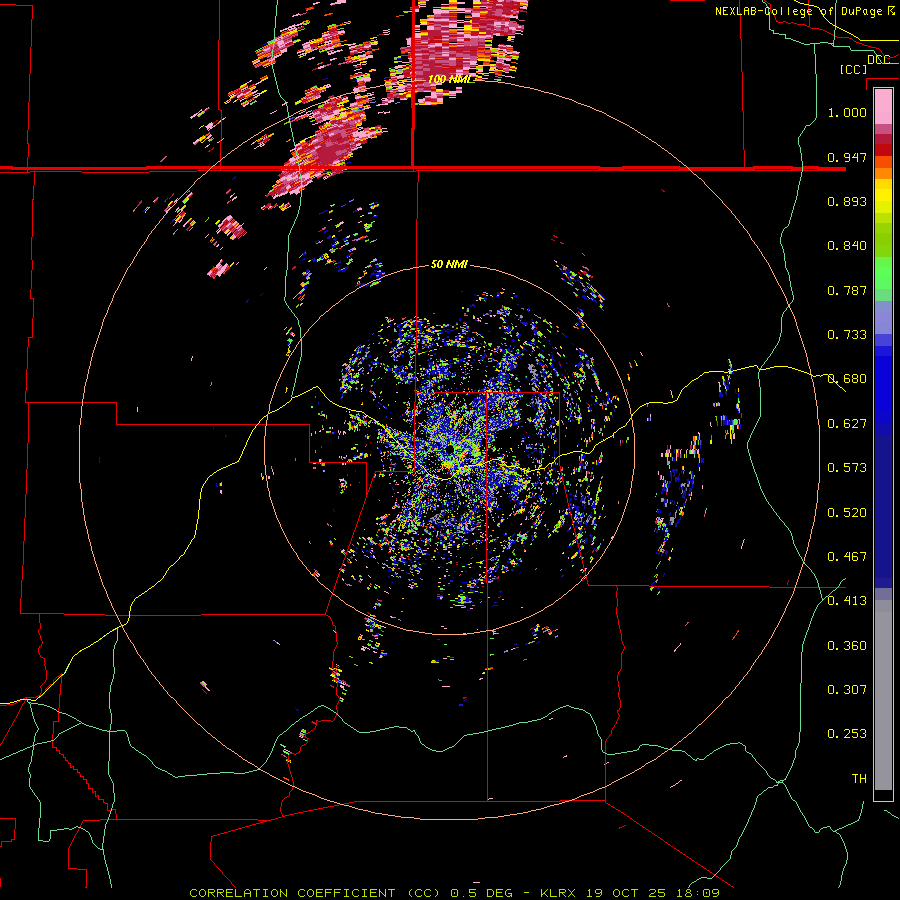Click the [CC] legend heading

pos(853,69)
